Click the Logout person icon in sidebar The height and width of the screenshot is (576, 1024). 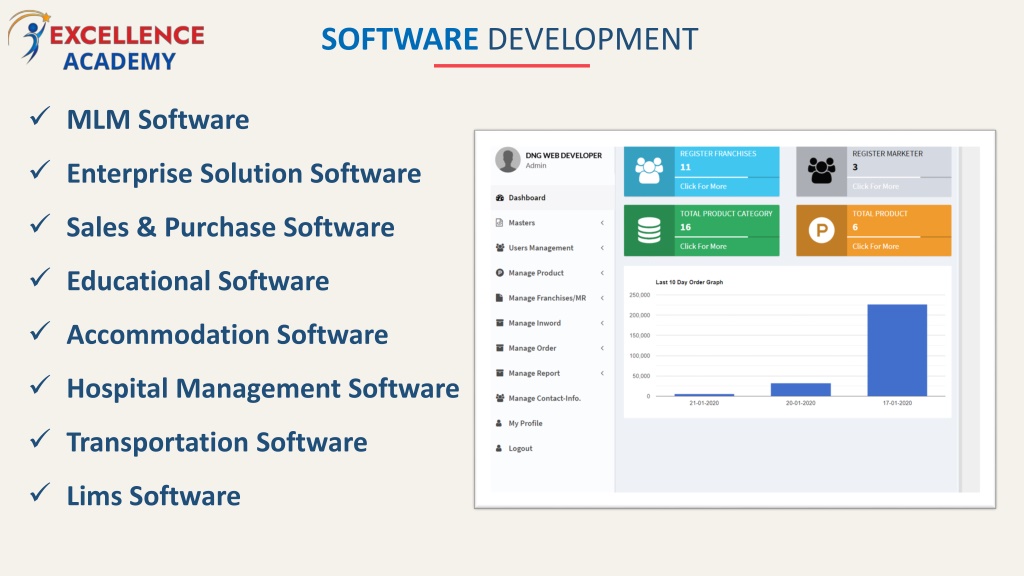pos(499,448)
